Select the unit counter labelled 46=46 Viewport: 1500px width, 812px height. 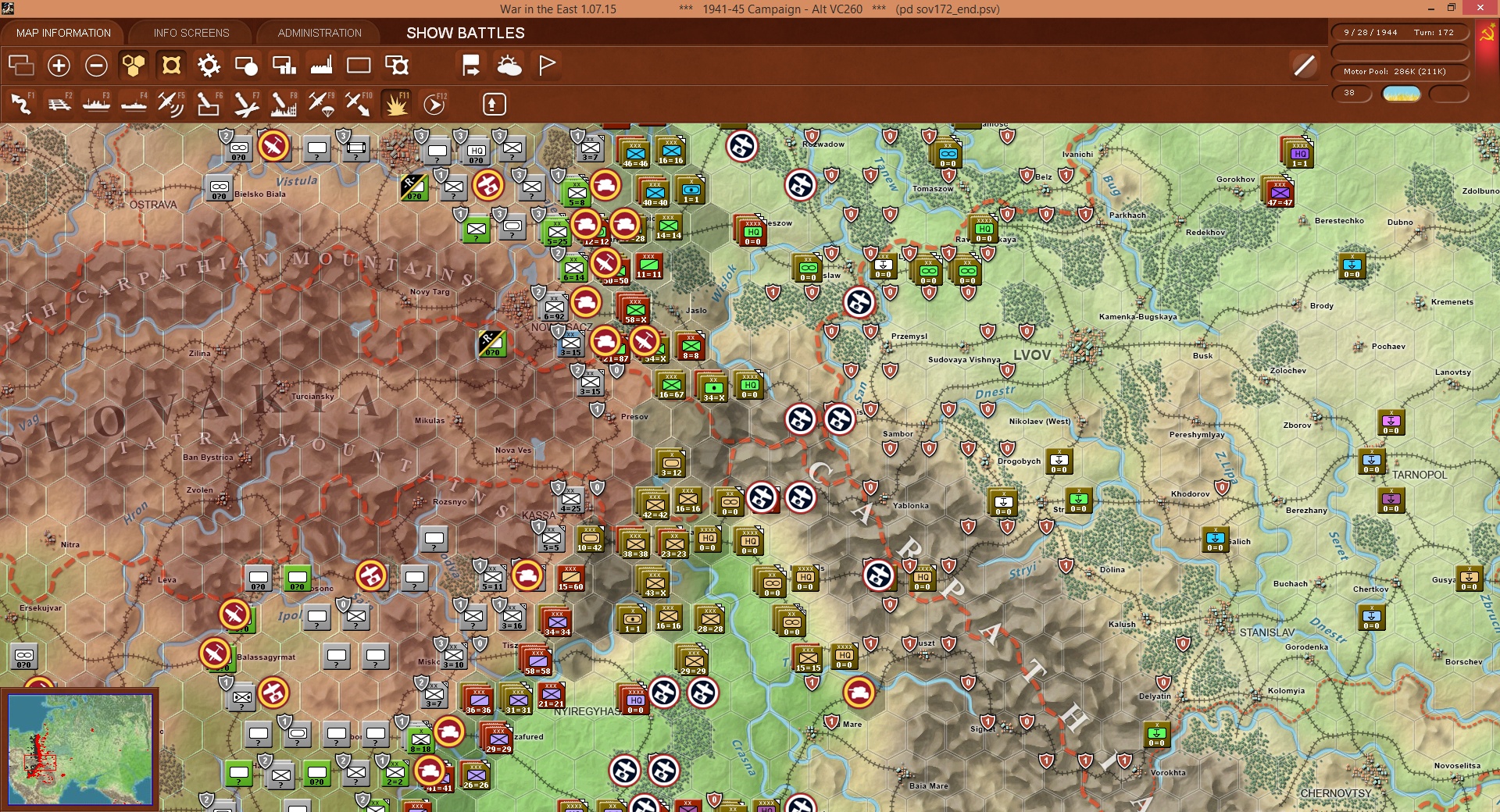click(634, 152)
